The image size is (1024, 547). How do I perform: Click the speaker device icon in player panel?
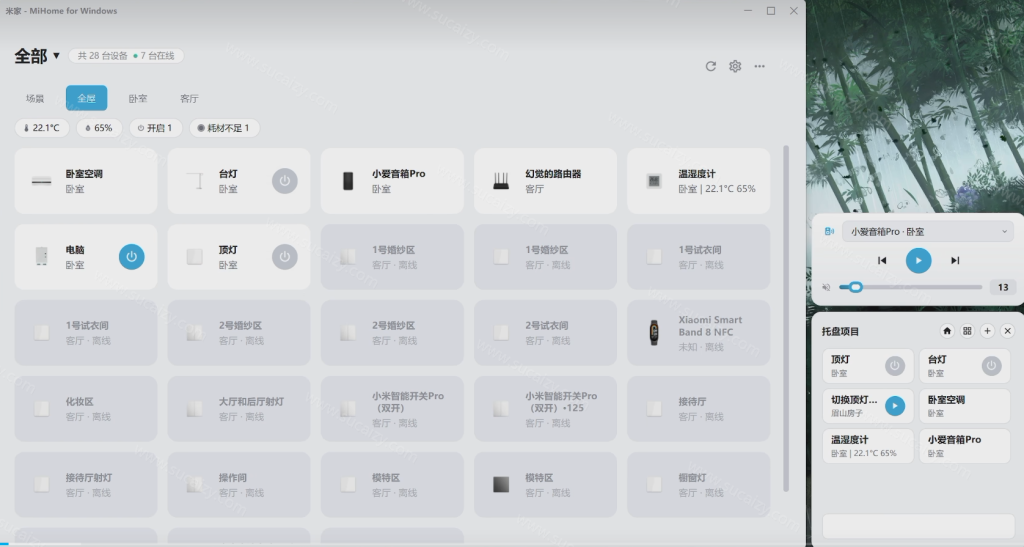(x=829, y=232)
